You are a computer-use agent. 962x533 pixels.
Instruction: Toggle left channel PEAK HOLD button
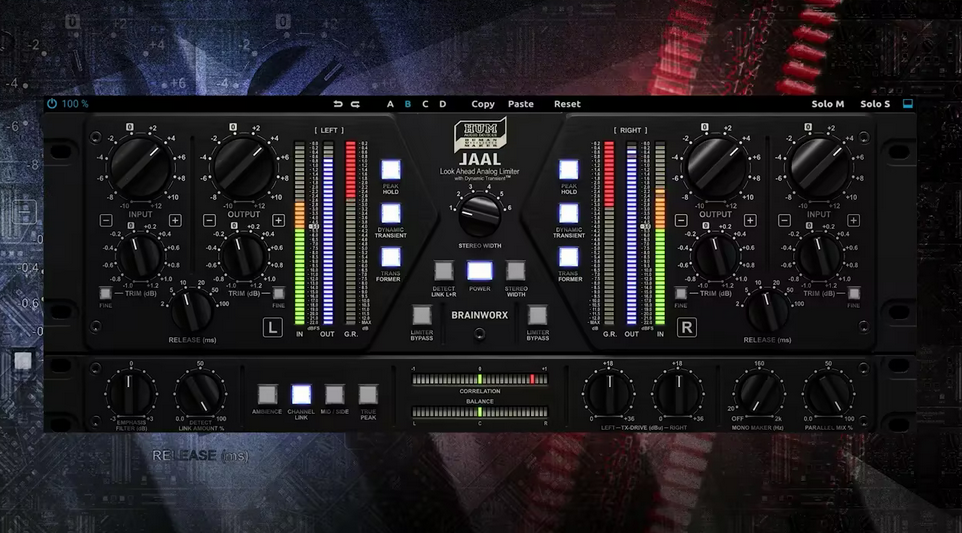[391, 170]
